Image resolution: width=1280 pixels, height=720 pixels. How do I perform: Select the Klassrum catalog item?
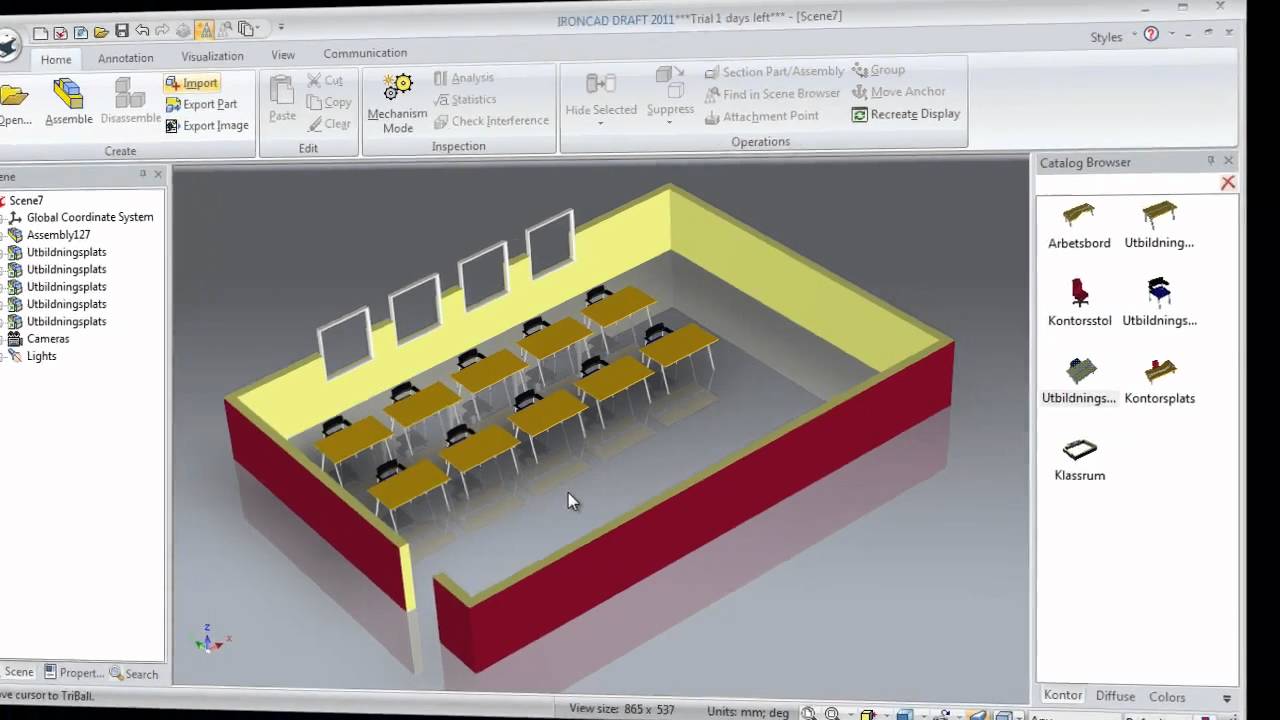[x=1079, y=459]
